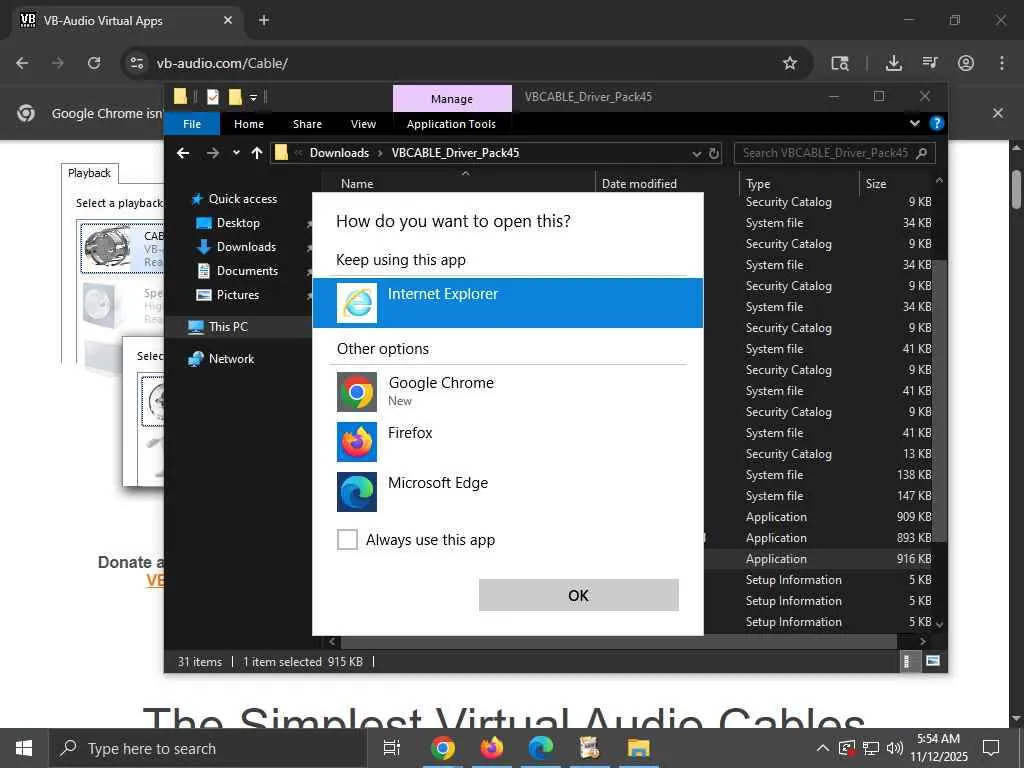Dismiss the Chrome default browser infobar
Image resolution: width=1024 pixels, height=768 pixels.
coord(998,113)
